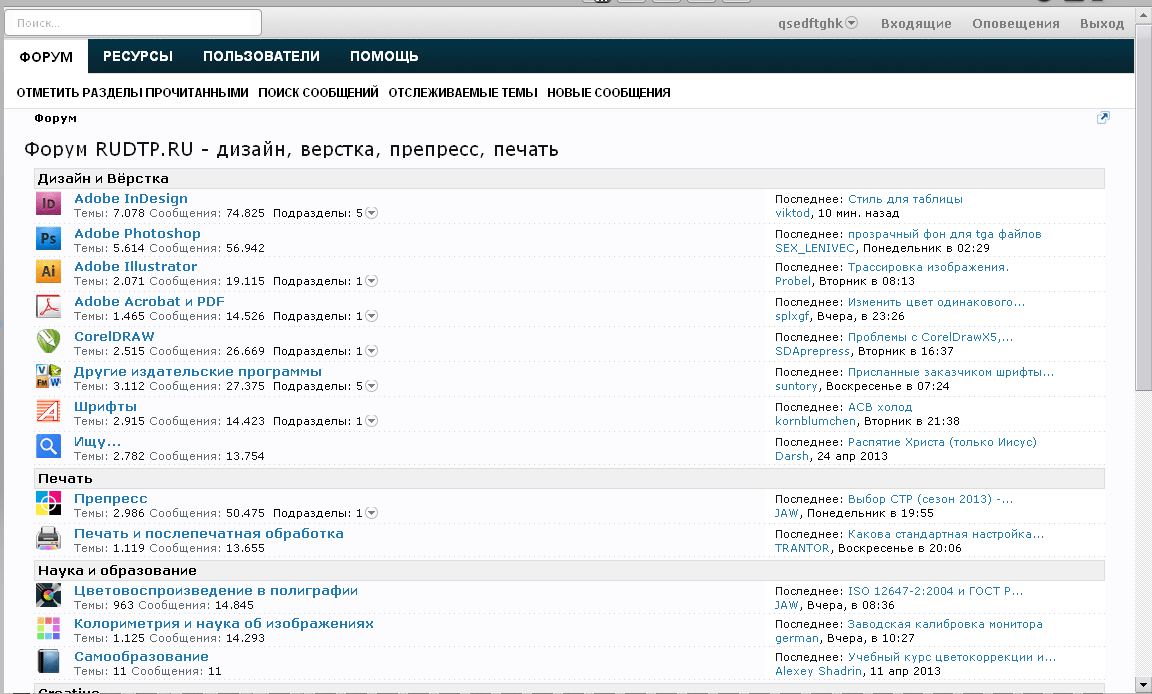Open the CorelDRAW forum link
The width and height of the screenshot is (1152, 694).
(115, 336)
